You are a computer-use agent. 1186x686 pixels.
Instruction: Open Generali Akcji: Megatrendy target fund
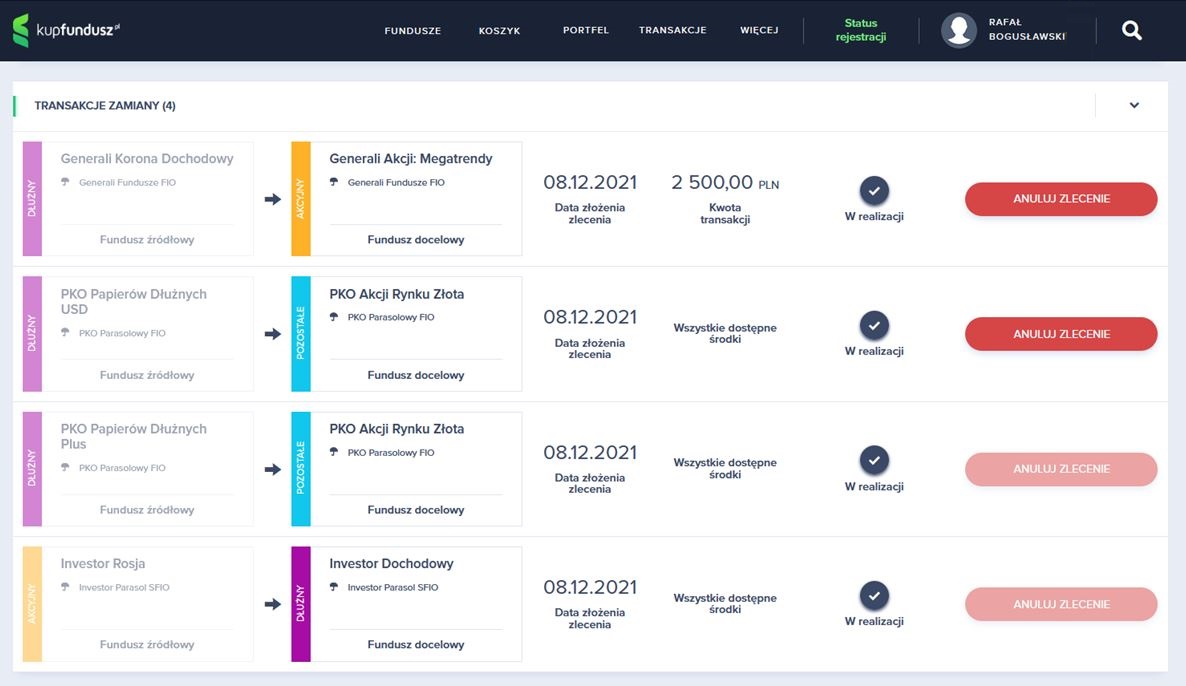click(x=411, y=159)
